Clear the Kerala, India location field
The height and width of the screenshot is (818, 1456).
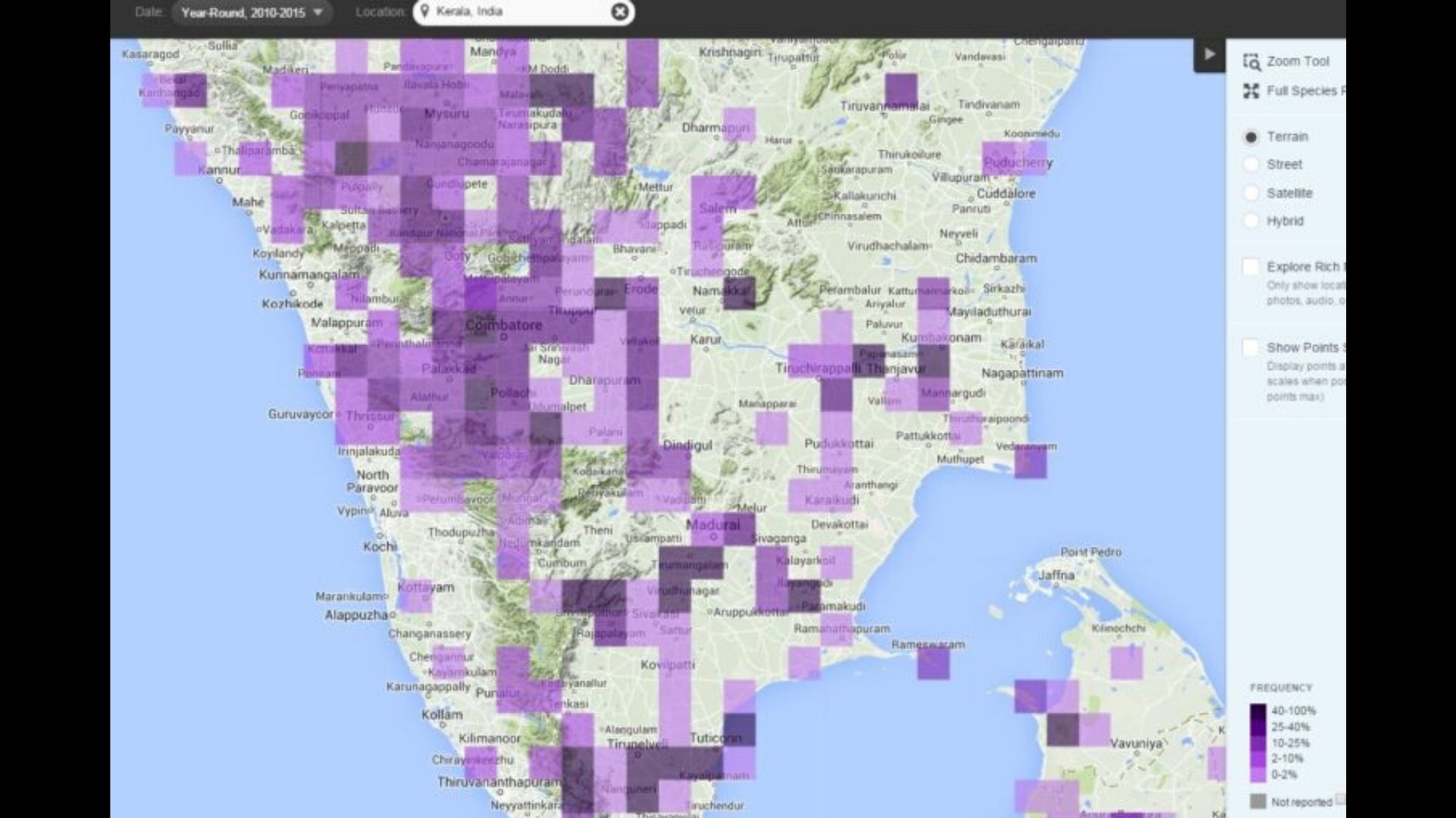(620, 12)
